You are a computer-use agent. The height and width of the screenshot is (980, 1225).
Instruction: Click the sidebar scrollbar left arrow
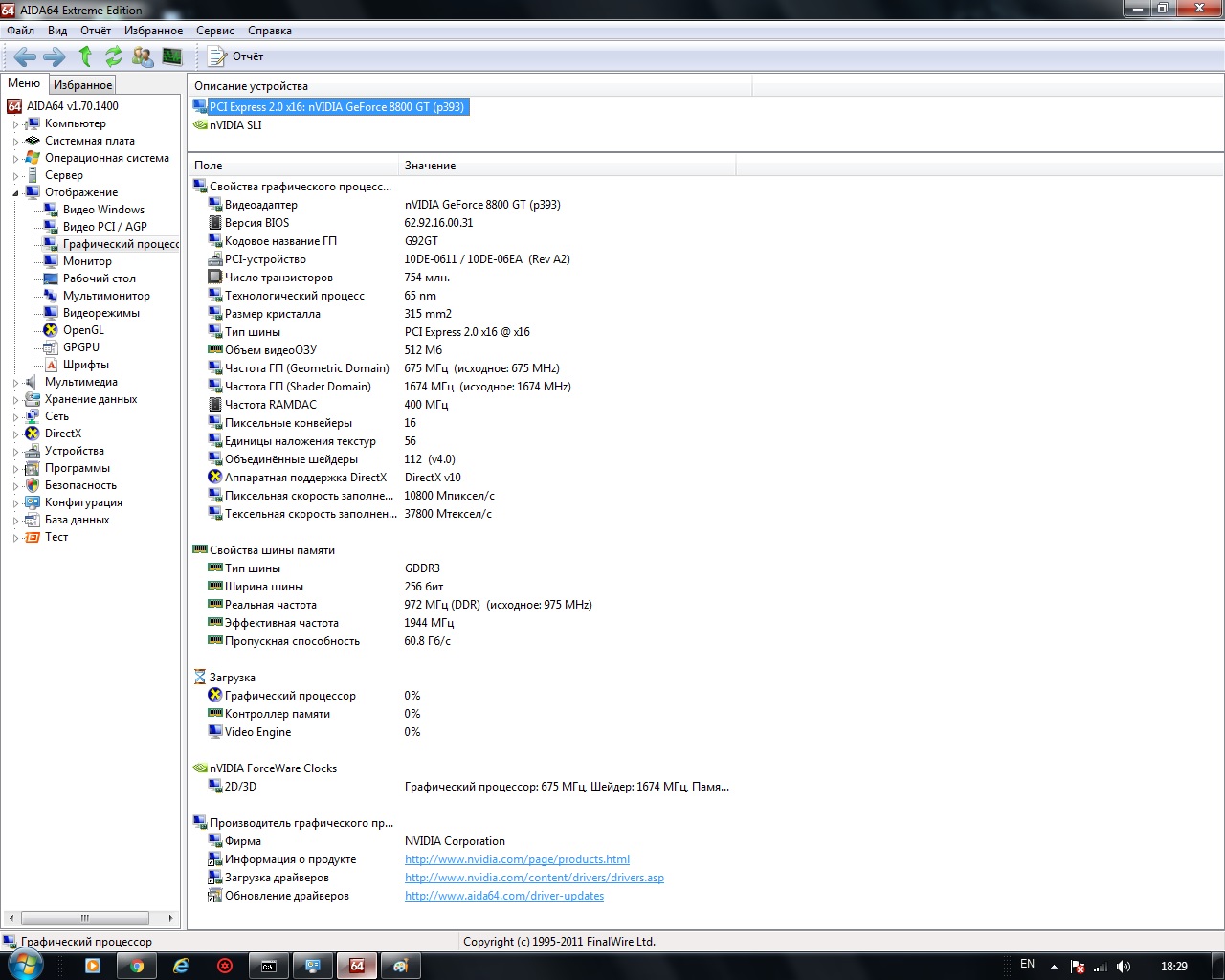(11, 918)
